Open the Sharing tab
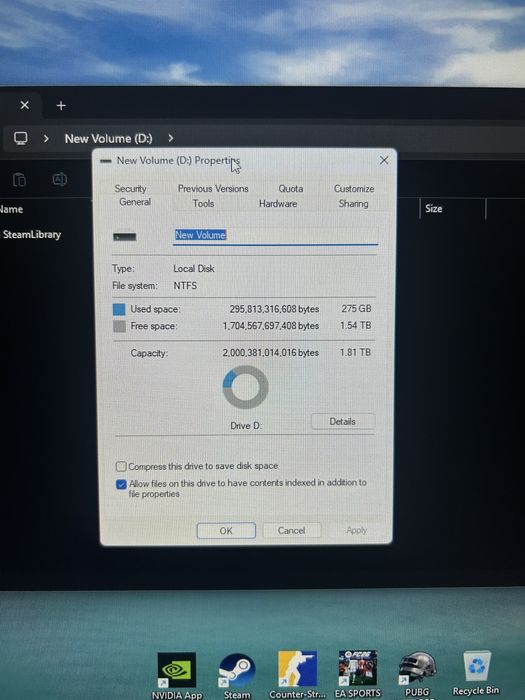This screenshot has width=525, height=700. tap(353, 204)
